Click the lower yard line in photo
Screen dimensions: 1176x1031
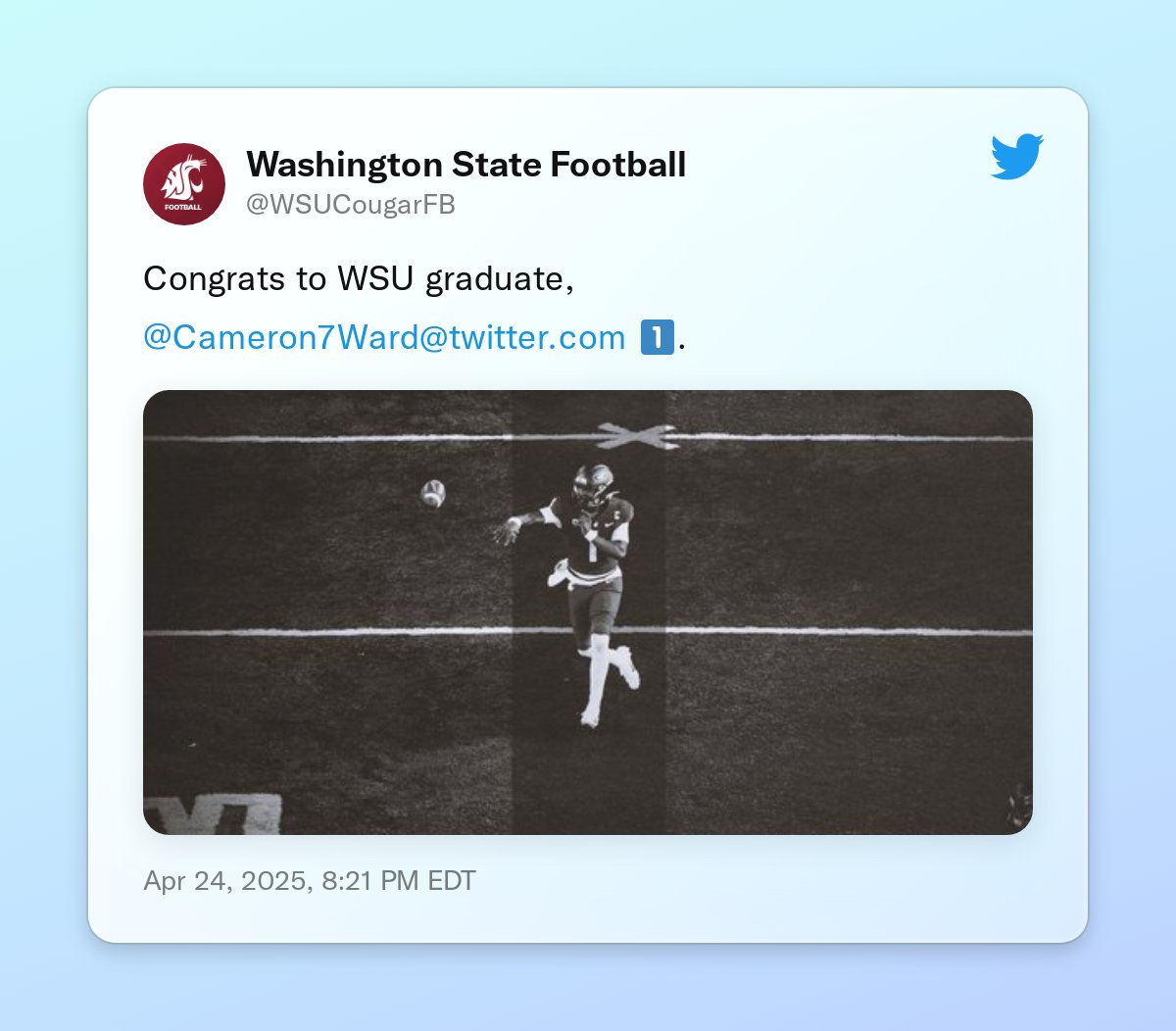(x=588, y=632)
